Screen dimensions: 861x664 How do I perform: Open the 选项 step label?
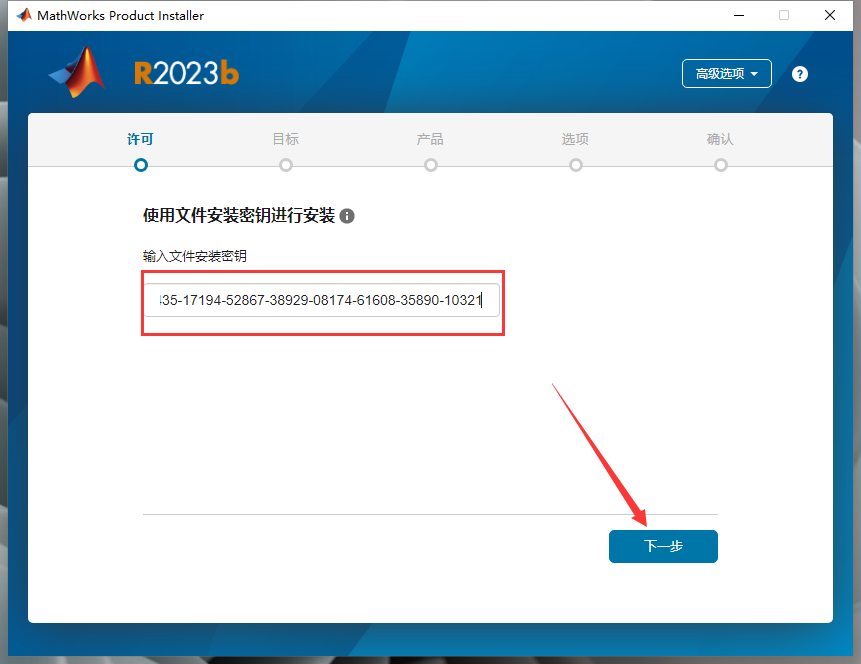coord(576,140)
